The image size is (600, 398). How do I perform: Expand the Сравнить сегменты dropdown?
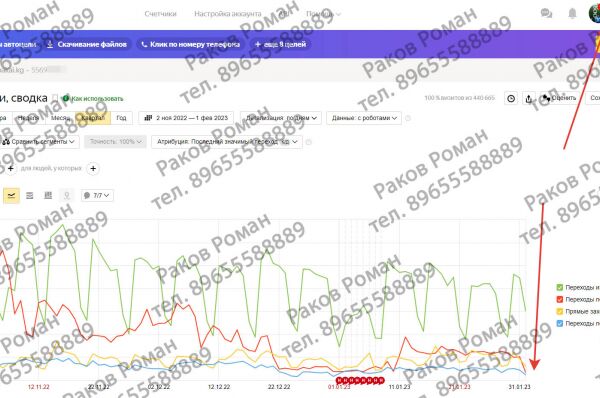[39, 142]
